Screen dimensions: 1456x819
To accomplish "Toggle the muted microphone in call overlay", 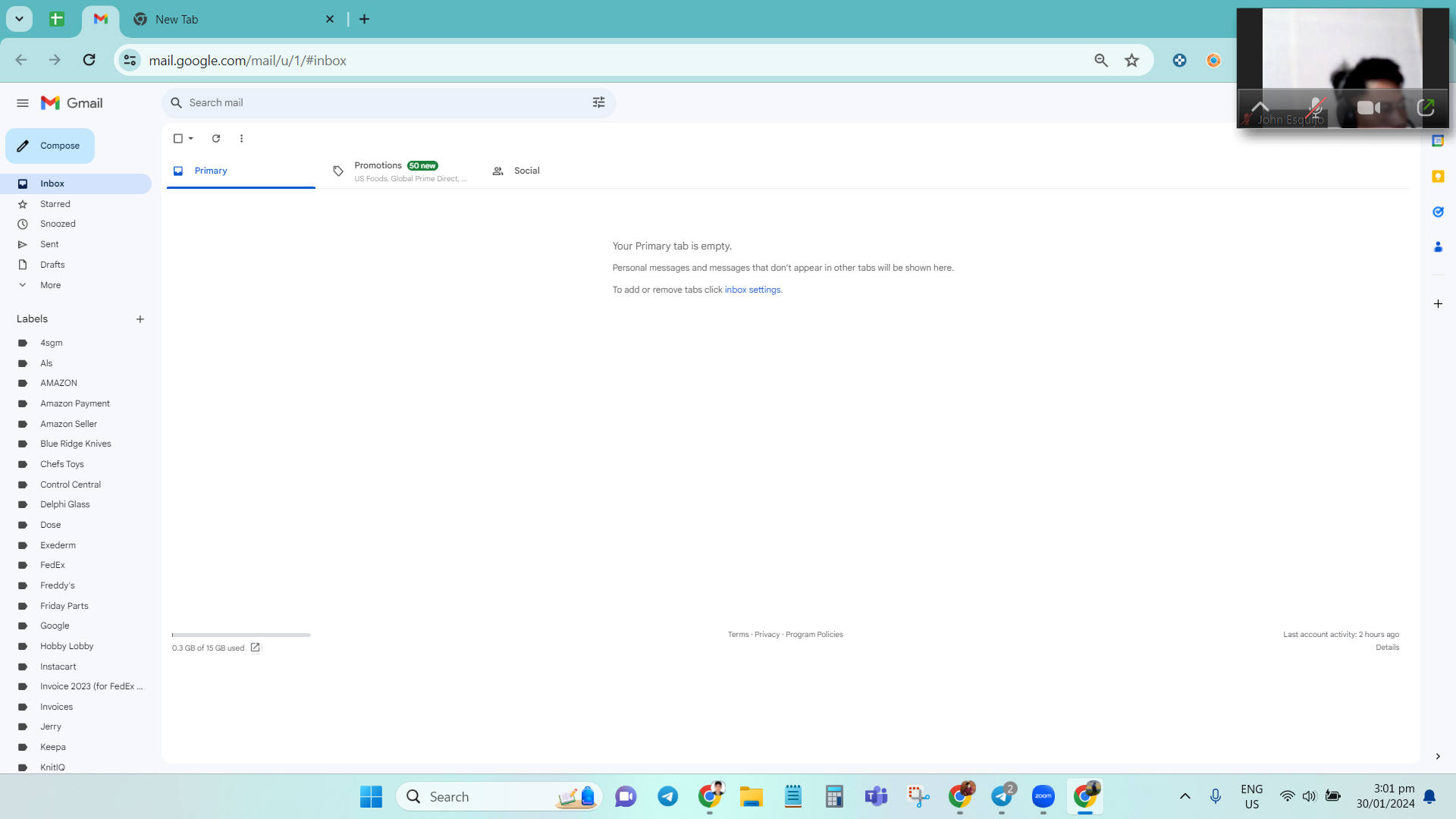I will click(1316, 107).
